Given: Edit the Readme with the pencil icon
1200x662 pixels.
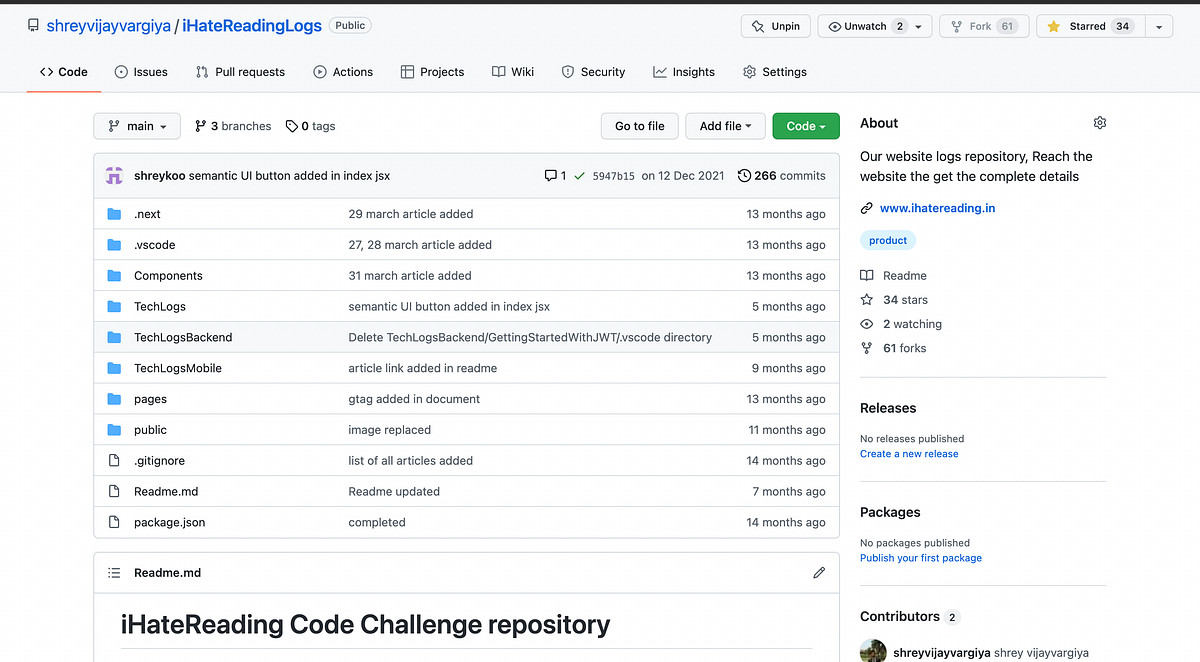Looking at the screenshot, I should click(819, 572).
